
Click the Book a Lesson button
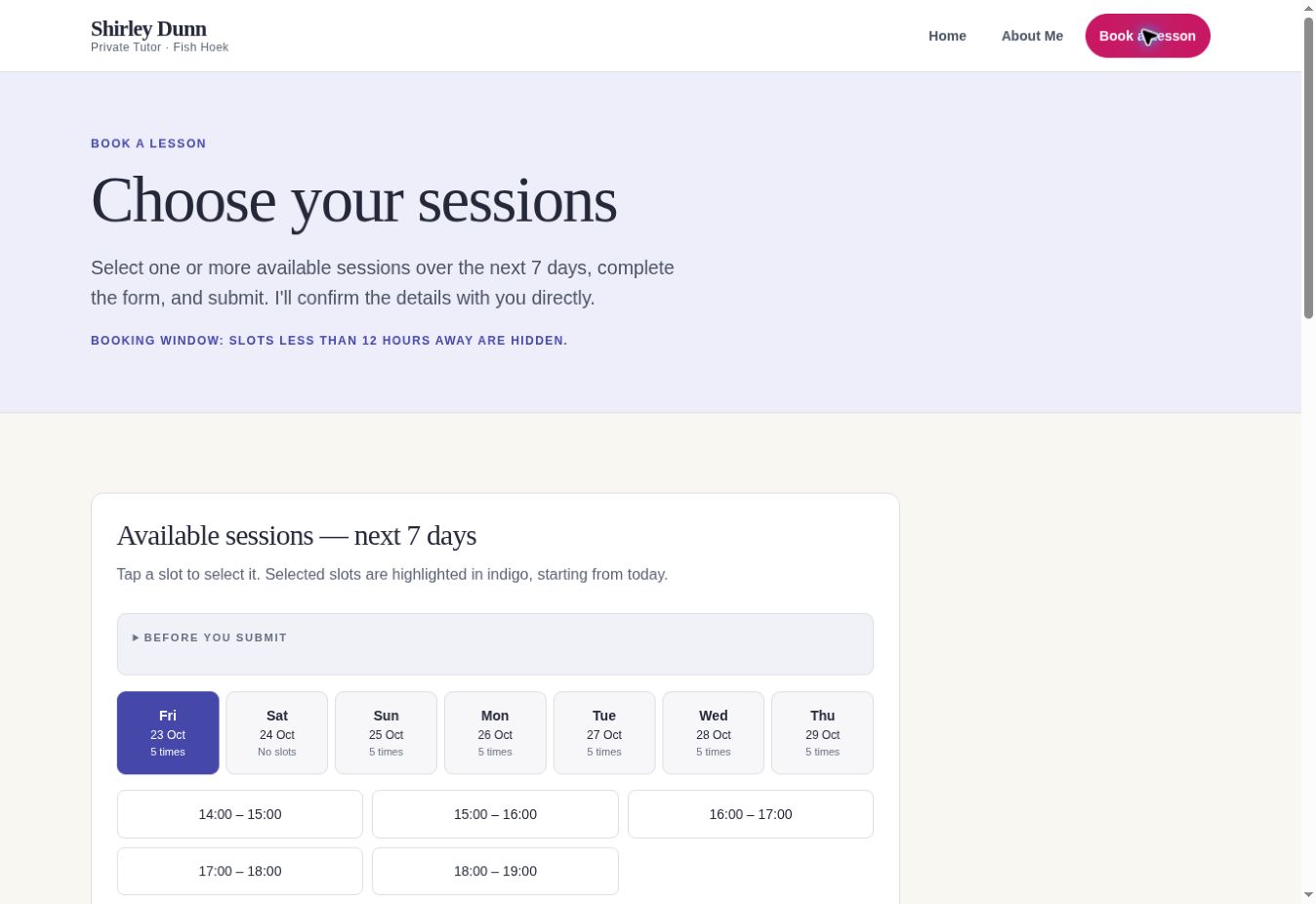pyautogui.click(x=1147, y=36)
